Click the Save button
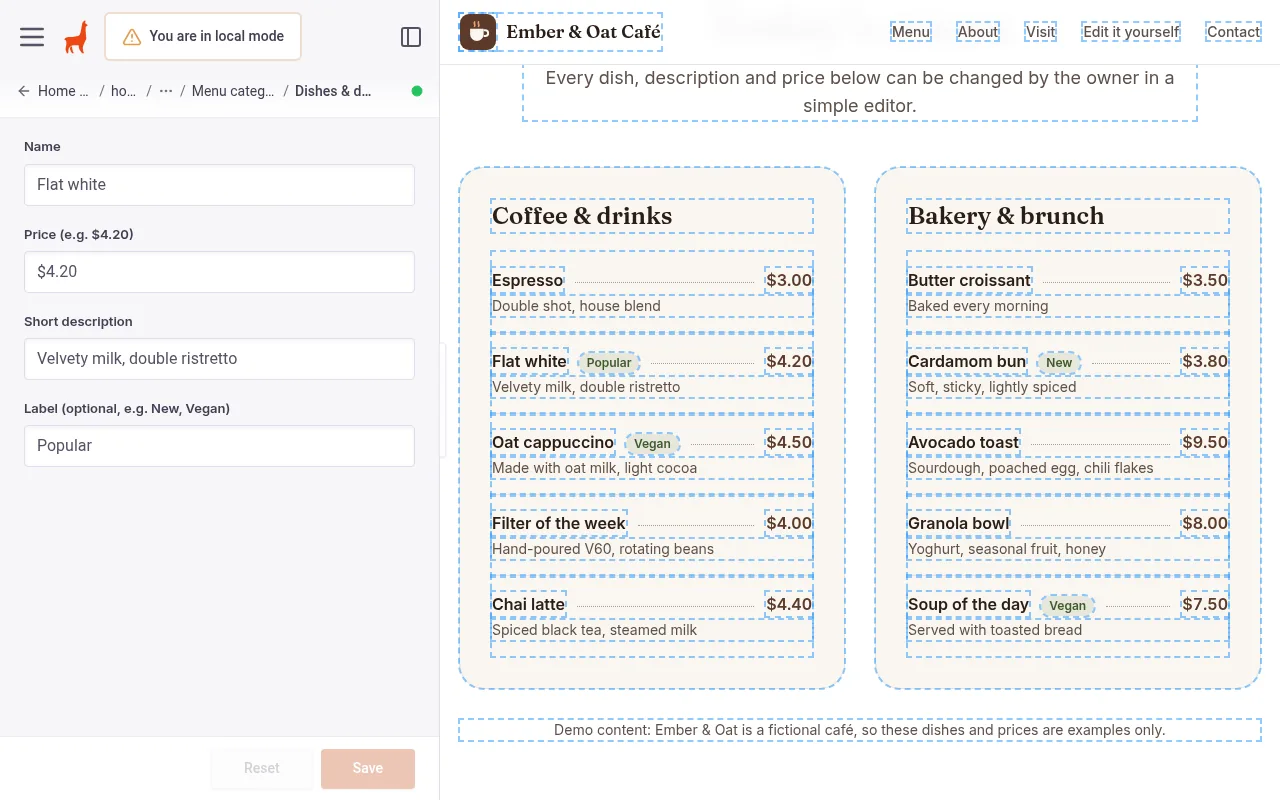Image resolution: width=1280 pixels, height=800 pixels. 368,768
